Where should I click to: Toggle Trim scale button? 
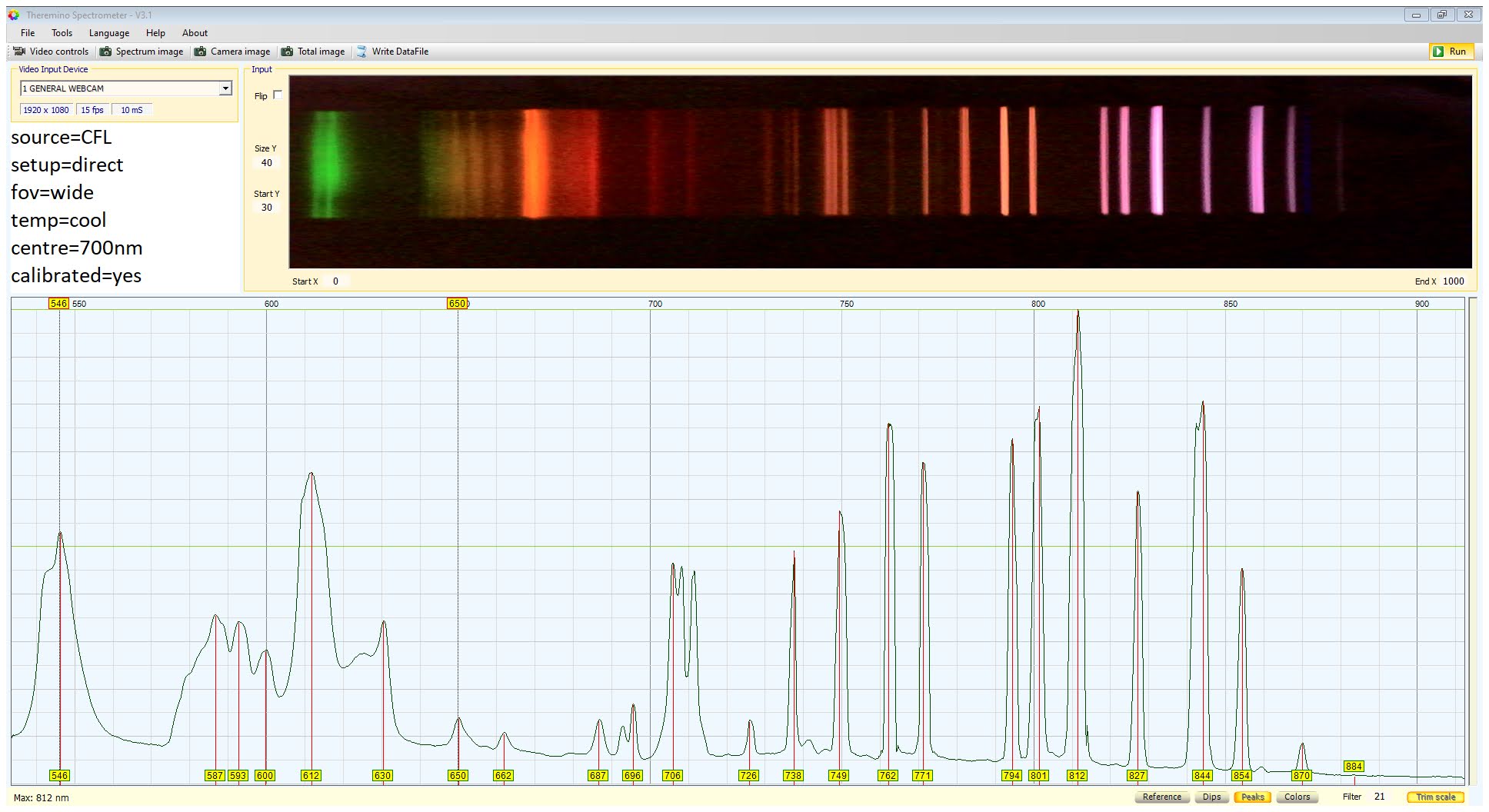pos(1435,797)
